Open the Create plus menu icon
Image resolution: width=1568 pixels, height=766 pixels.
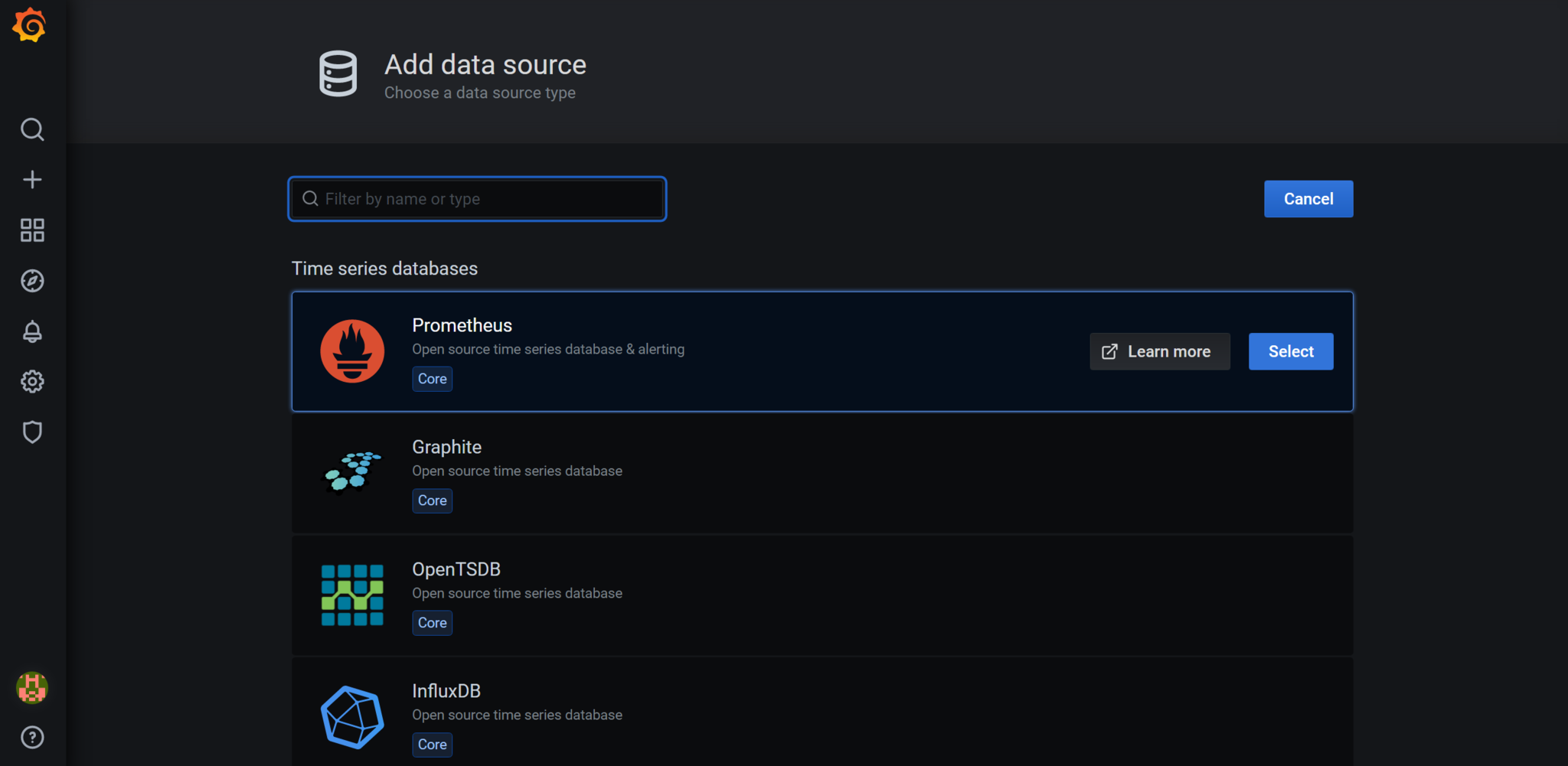pyautogui.click(x=32, y=180)
